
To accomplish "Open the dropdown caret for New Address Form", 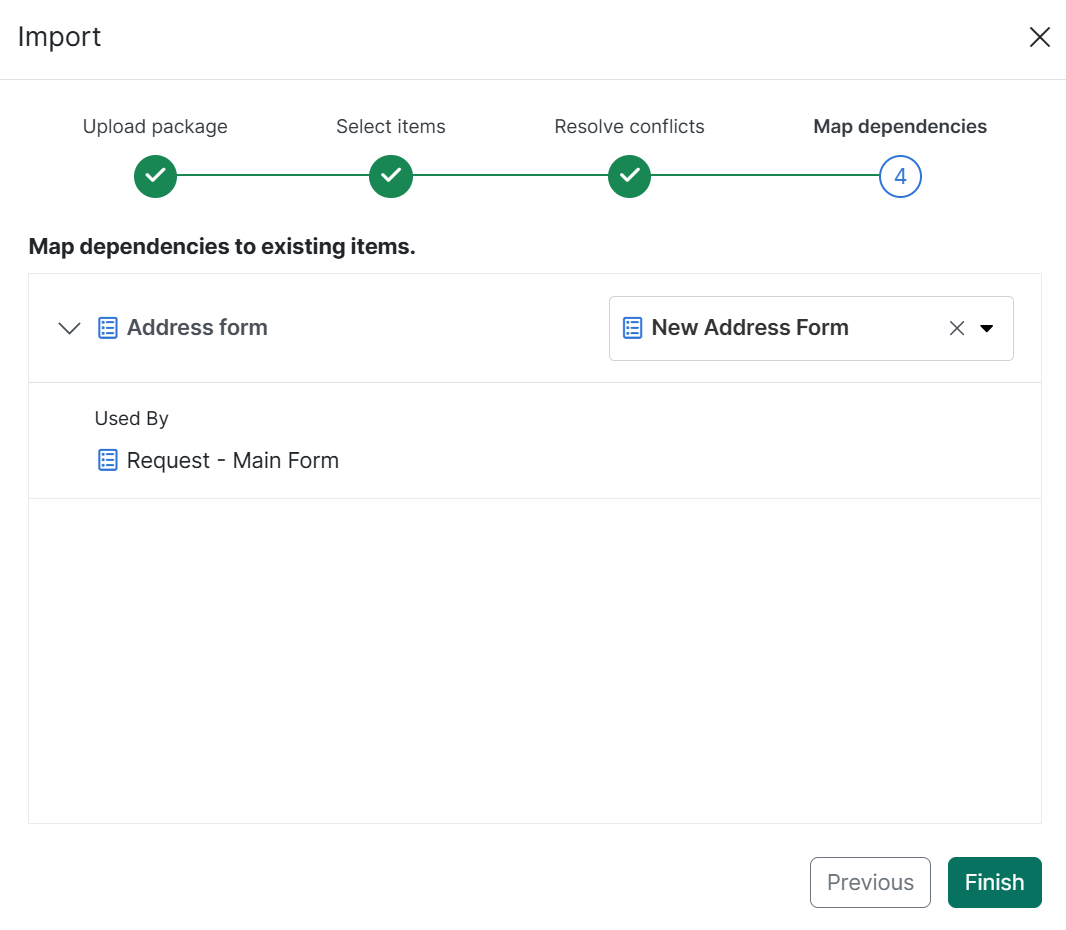I will pyautogui.click(x=987, y=328).
